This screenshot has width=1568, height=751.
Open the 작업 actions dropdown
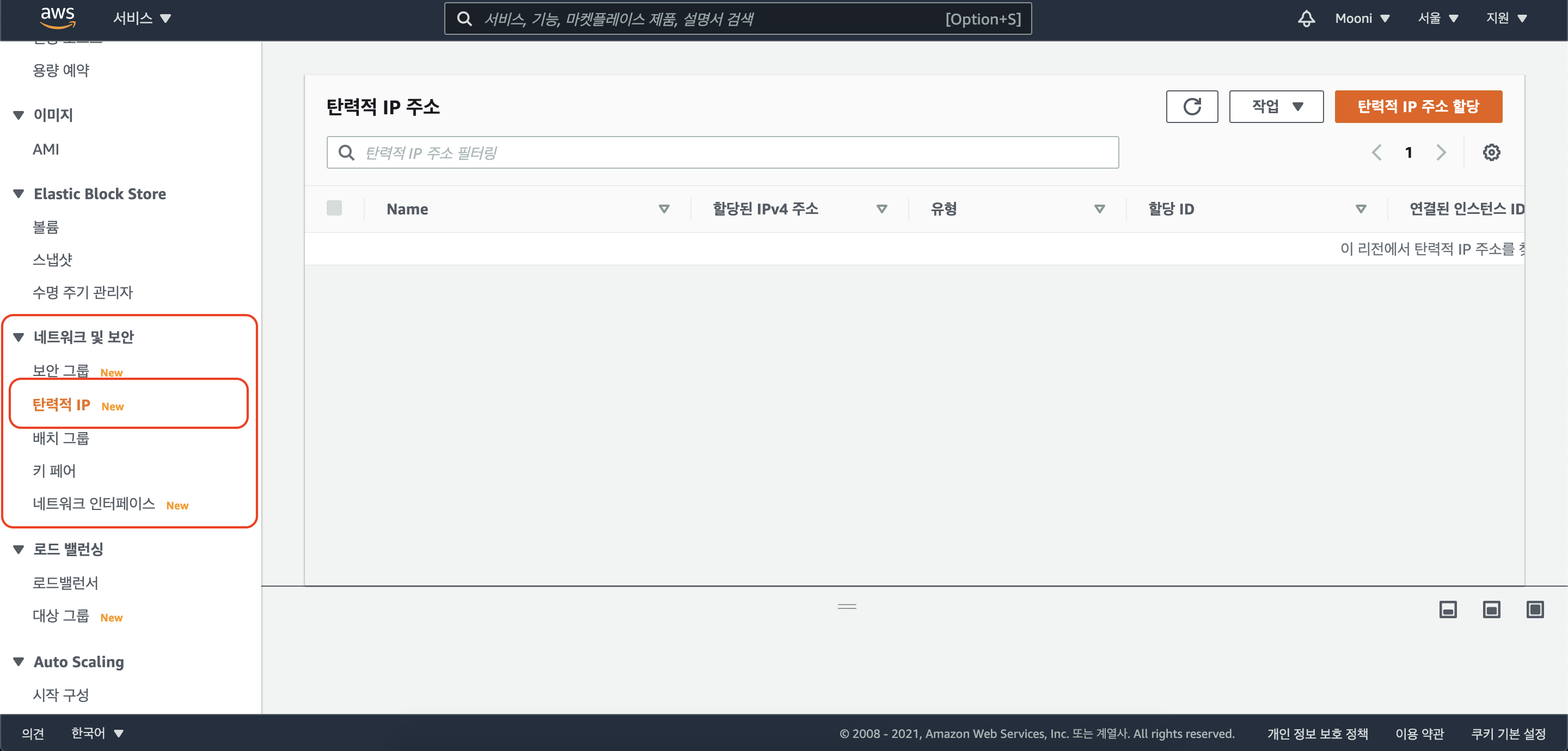[1276, 107]
